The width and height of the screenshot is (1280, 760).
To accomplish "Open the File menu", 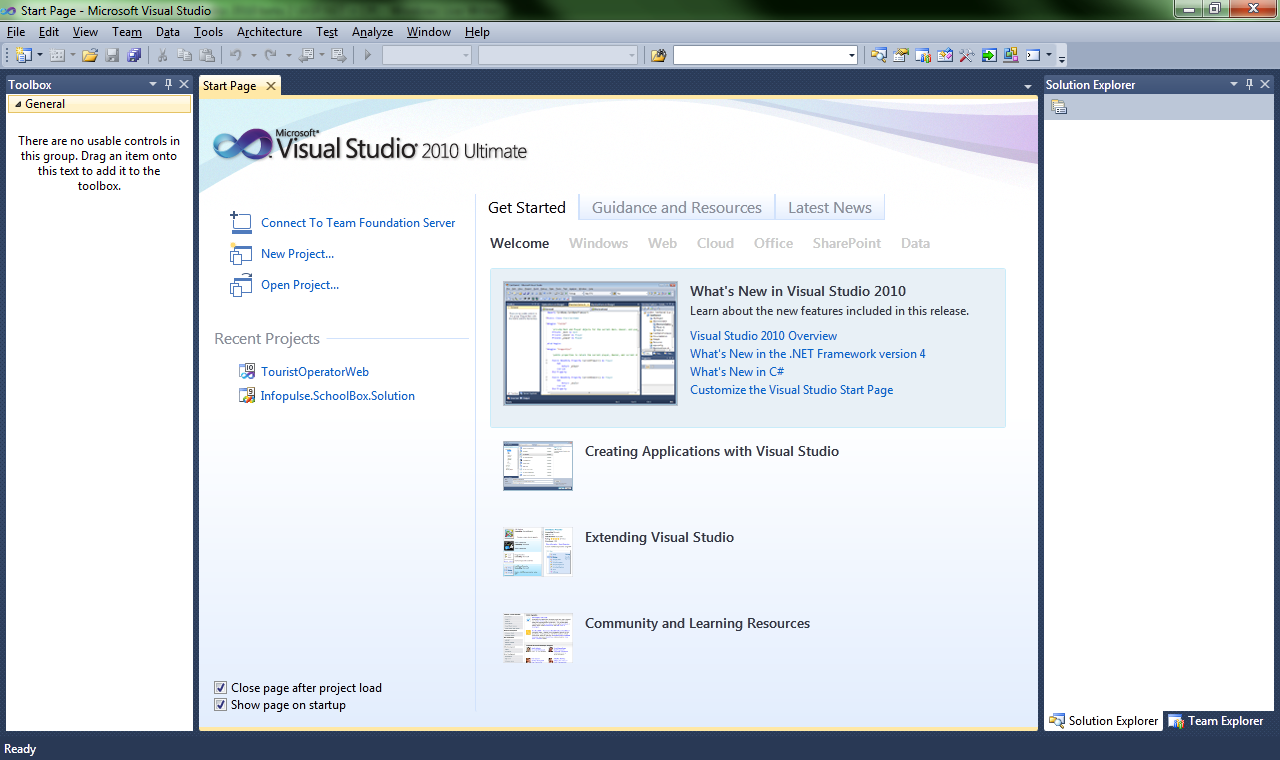I will (16, 32).
